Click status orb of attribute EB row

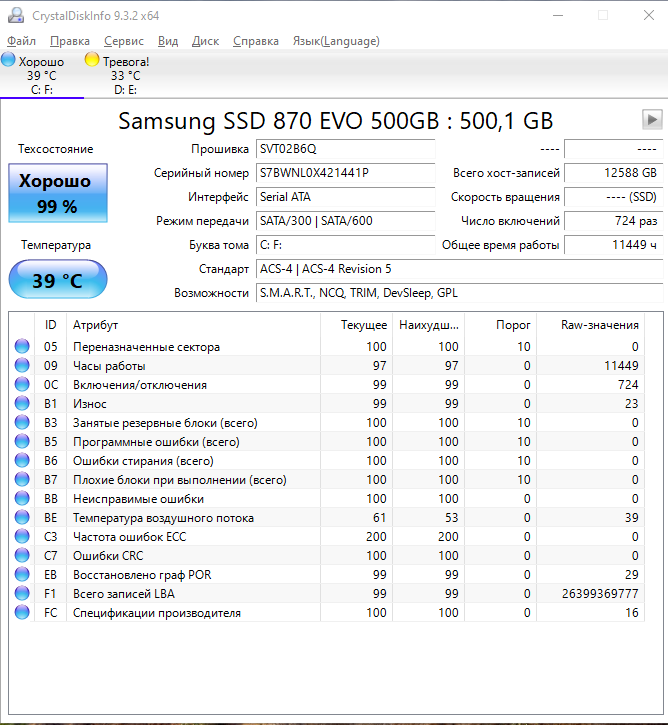[x=22, y=574]
